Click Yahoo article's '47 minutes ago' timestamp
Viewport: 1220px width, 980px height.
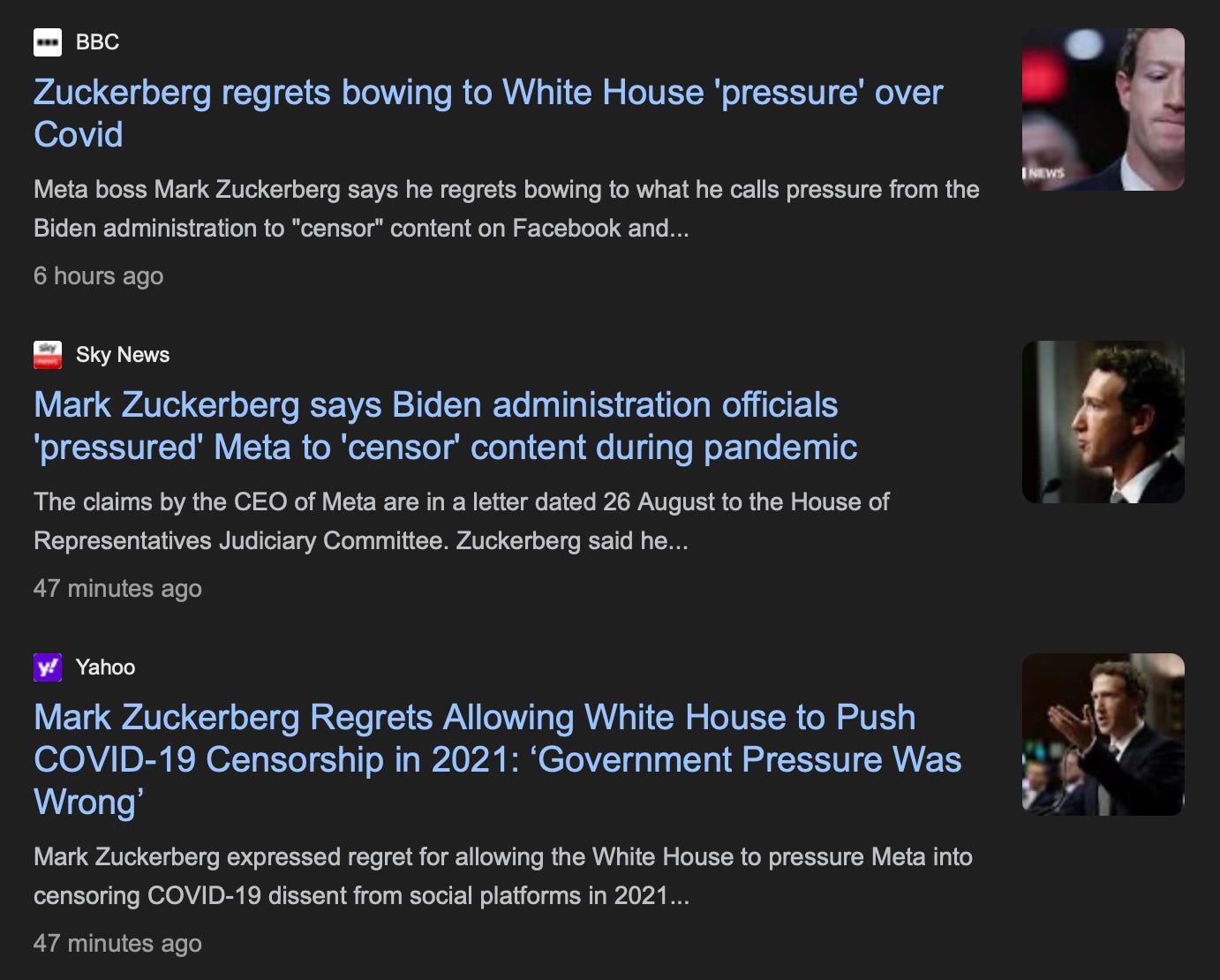(x=117, y=944)
